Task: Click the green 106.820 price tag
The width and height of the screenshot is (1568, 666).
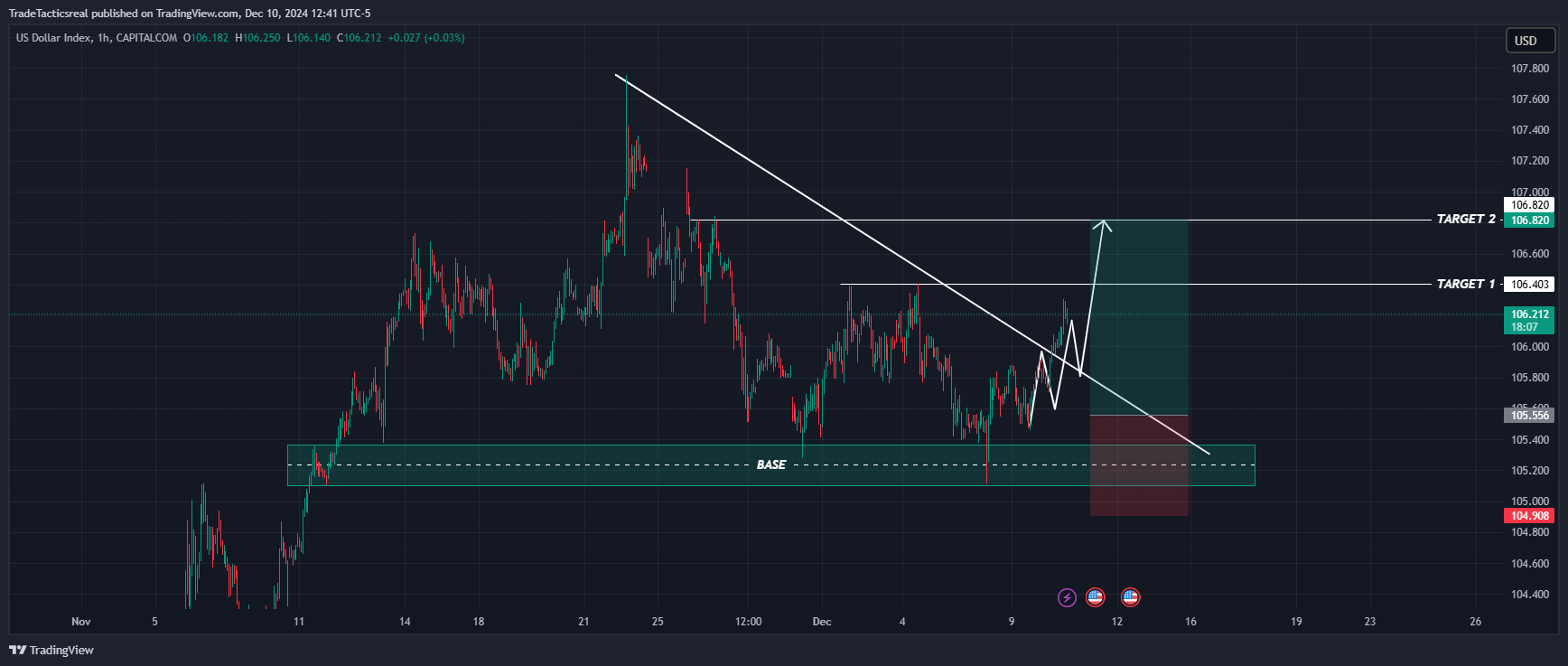Action: click(x=1529, y=220)
